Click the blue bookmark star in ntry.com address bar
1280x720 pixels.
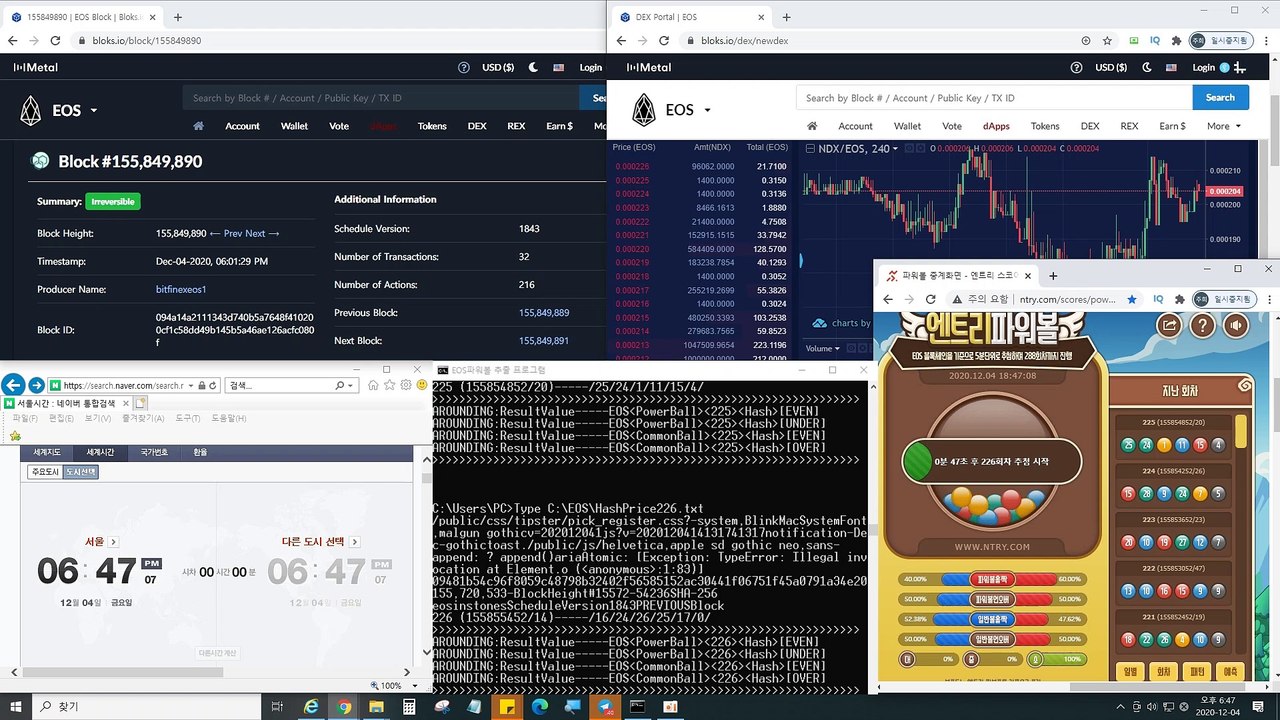coord(1132,299)
